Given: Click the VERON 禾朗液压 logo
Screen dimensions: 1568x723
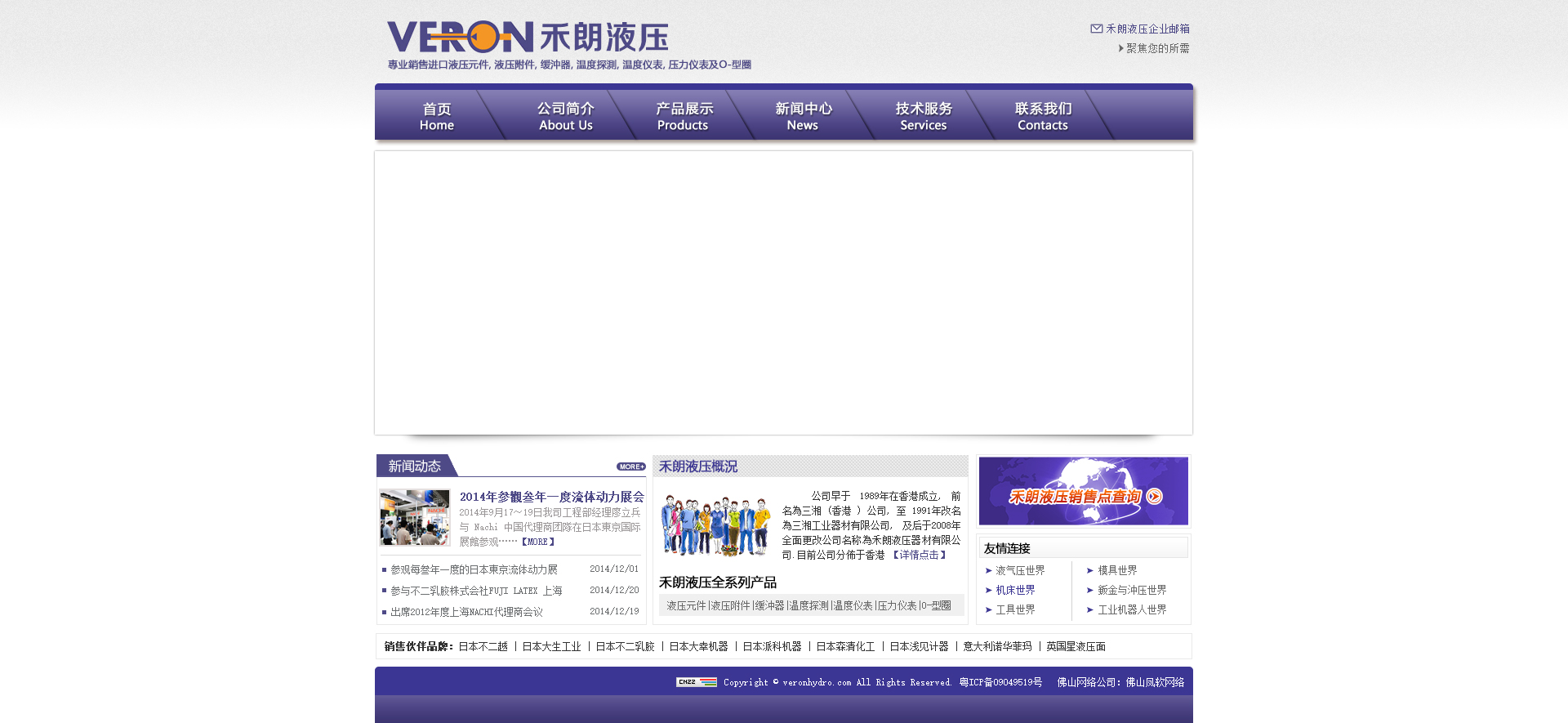Looking at the screenshot, I should [528, 38].
